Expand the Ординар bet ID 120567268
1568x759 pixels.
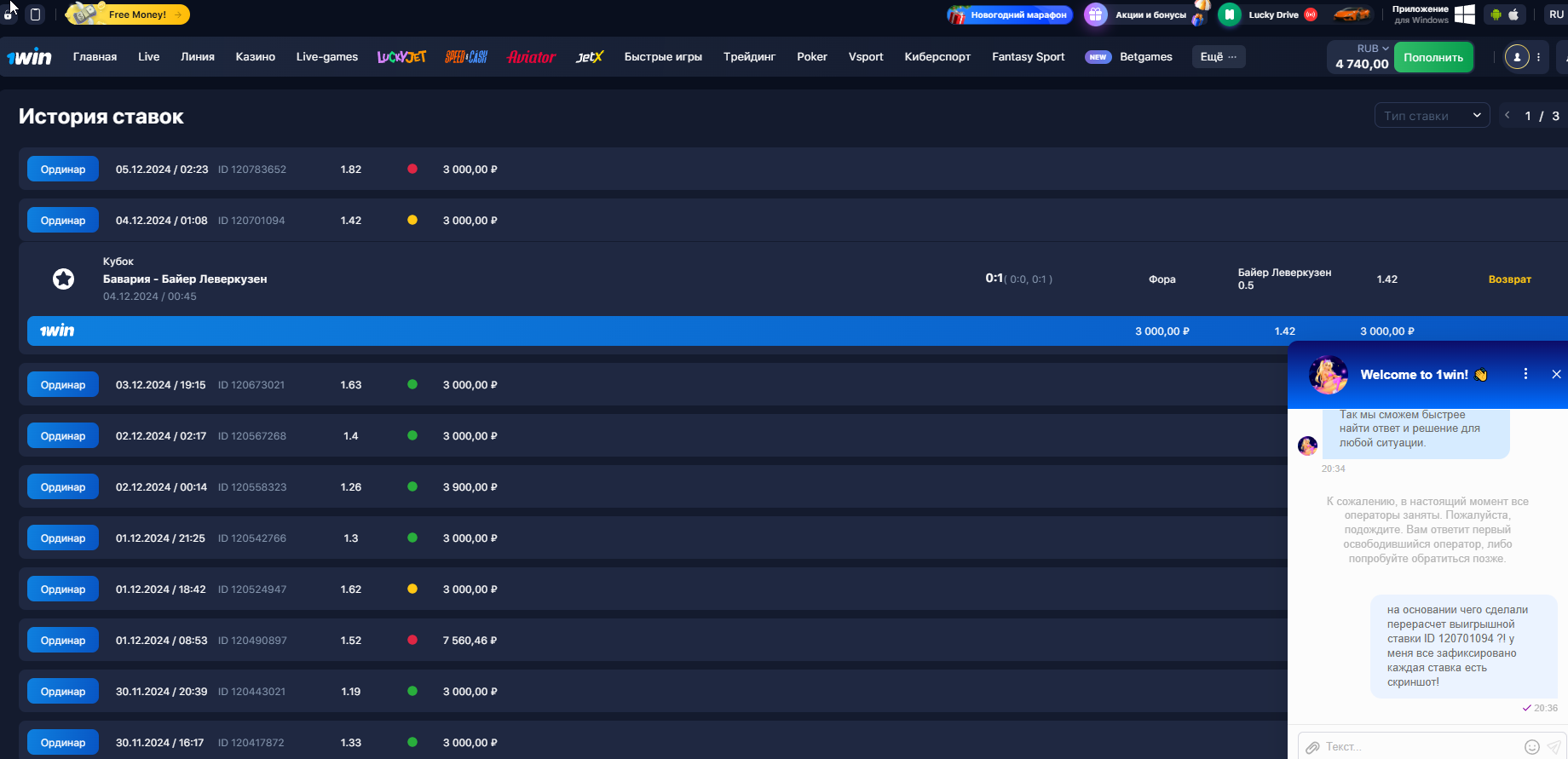click(63, 435)
